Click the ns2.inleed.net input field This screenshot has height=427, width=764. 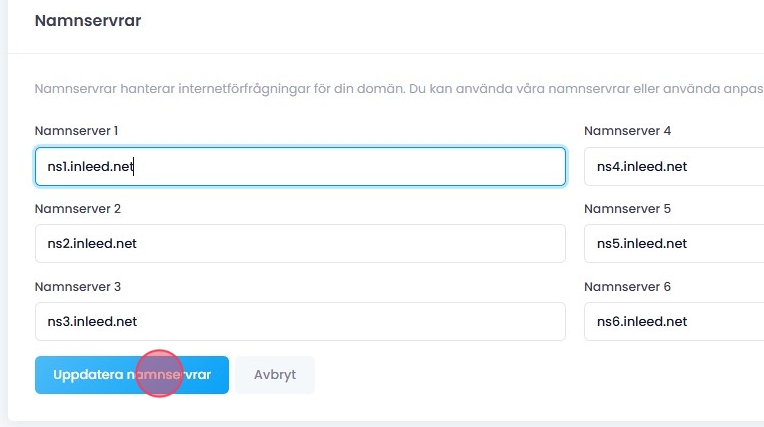pyautogui.click(x=300, y=243)
